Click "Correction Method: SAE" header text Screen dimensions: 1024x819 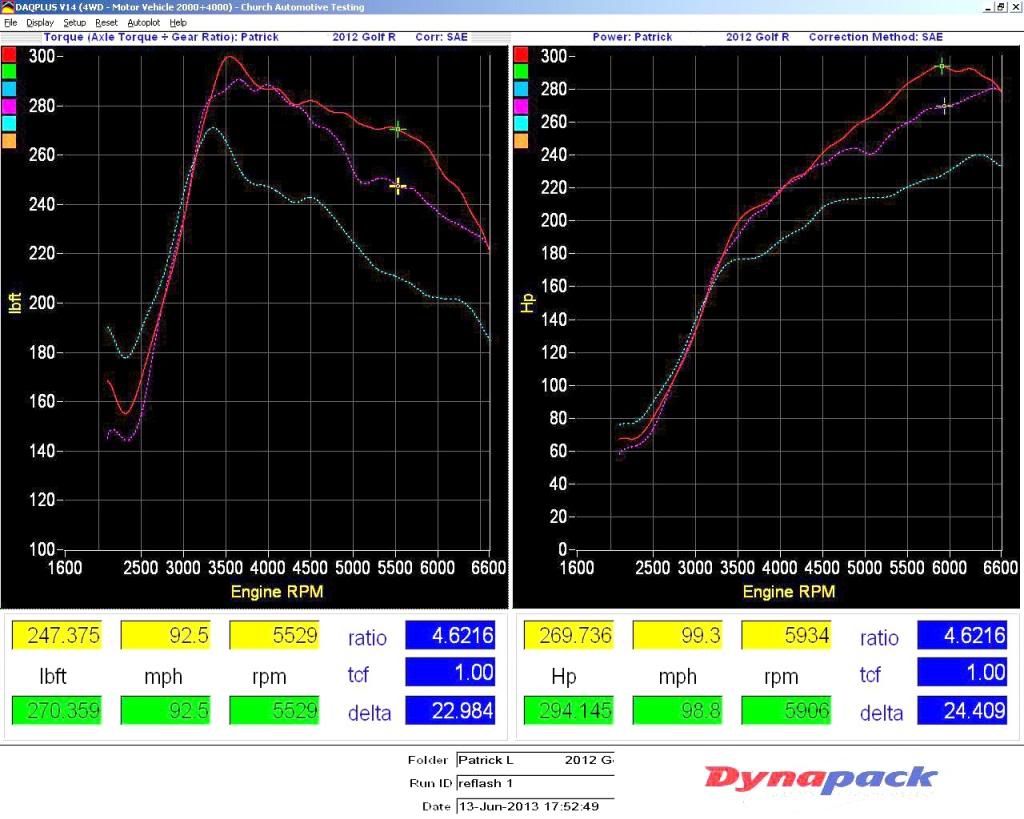pyautogui.click(x=876, y=37)
